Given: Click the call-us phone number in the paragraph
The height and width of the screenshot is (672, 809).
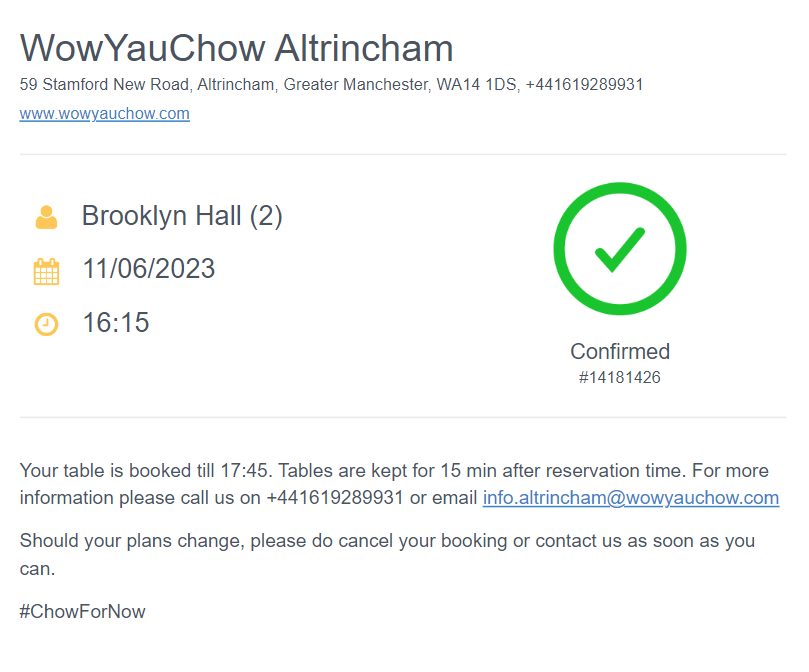Looking at the screenshot, I should 335,498.
